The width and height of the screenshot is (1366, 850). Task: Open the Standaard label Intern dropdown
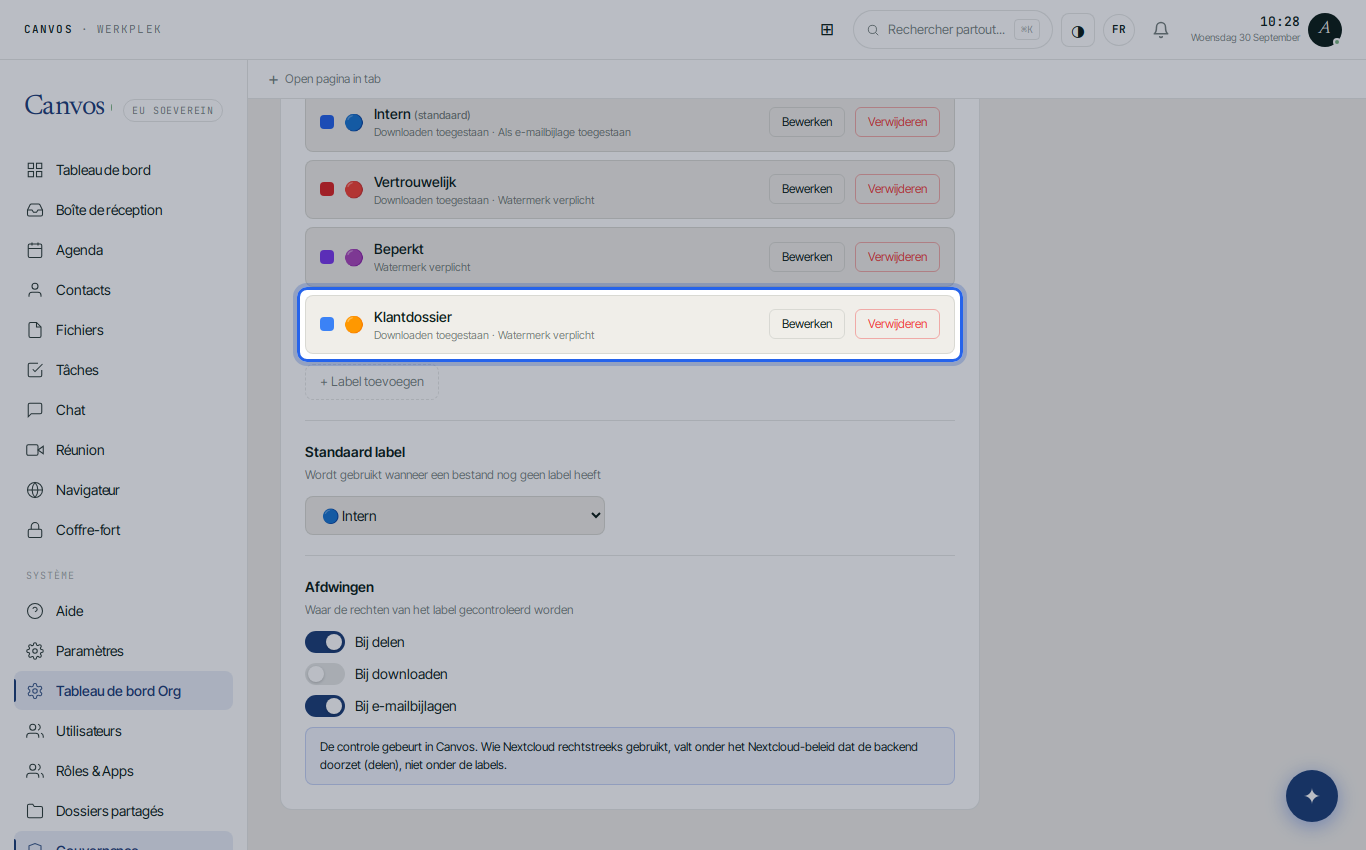(x=455, y=516)
